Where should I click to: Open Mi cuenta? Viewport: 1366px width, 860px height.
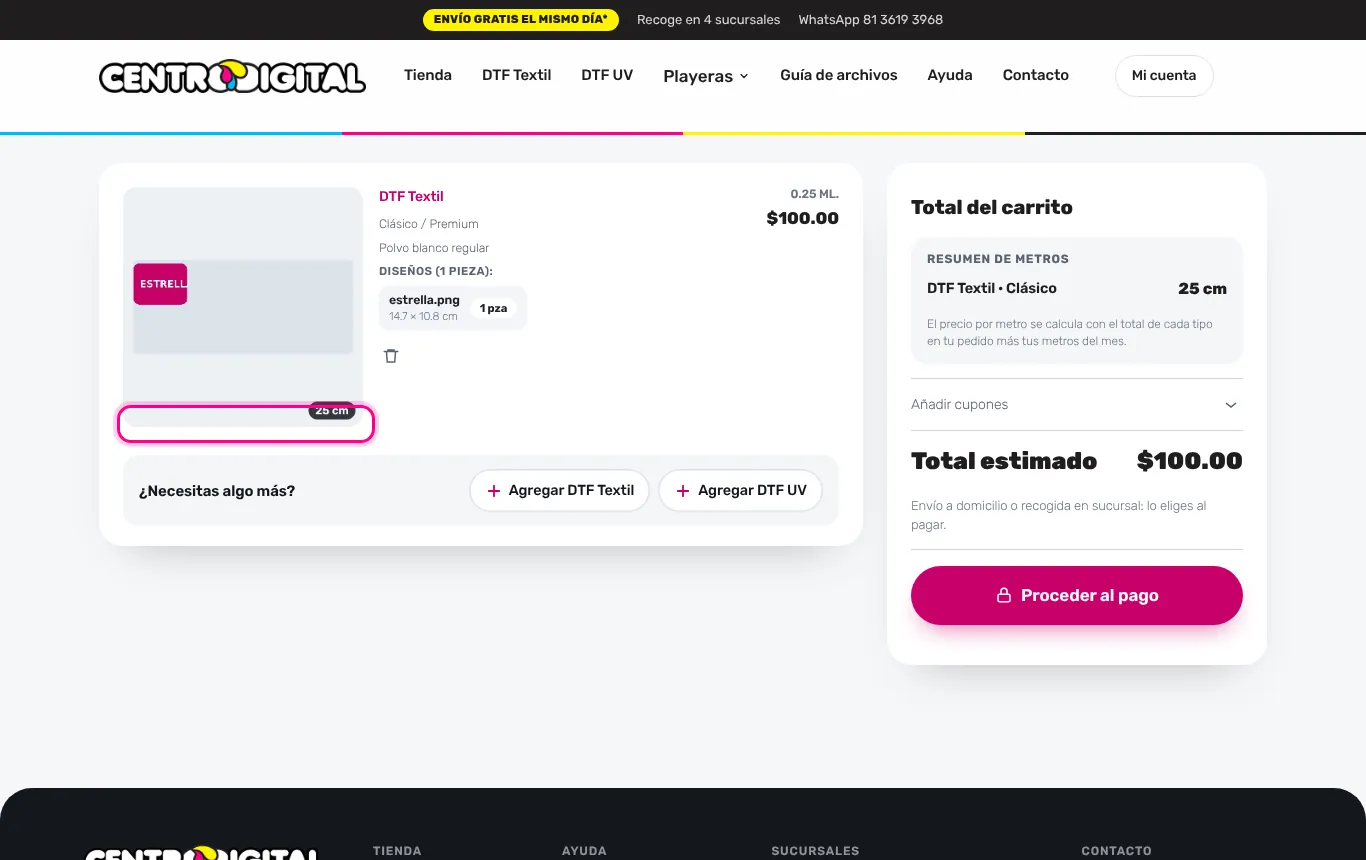coord(1164,76)
